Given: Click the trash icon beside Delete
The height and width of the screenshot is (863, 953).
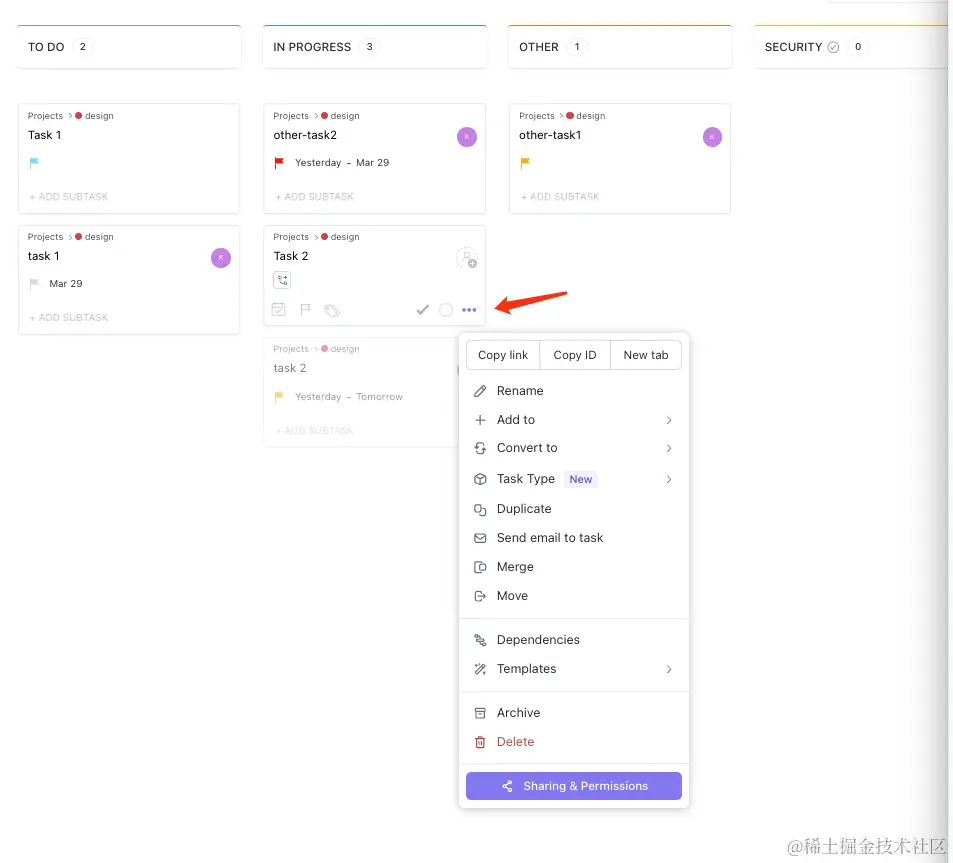Looking at the screenshot, I should point(480,742).
